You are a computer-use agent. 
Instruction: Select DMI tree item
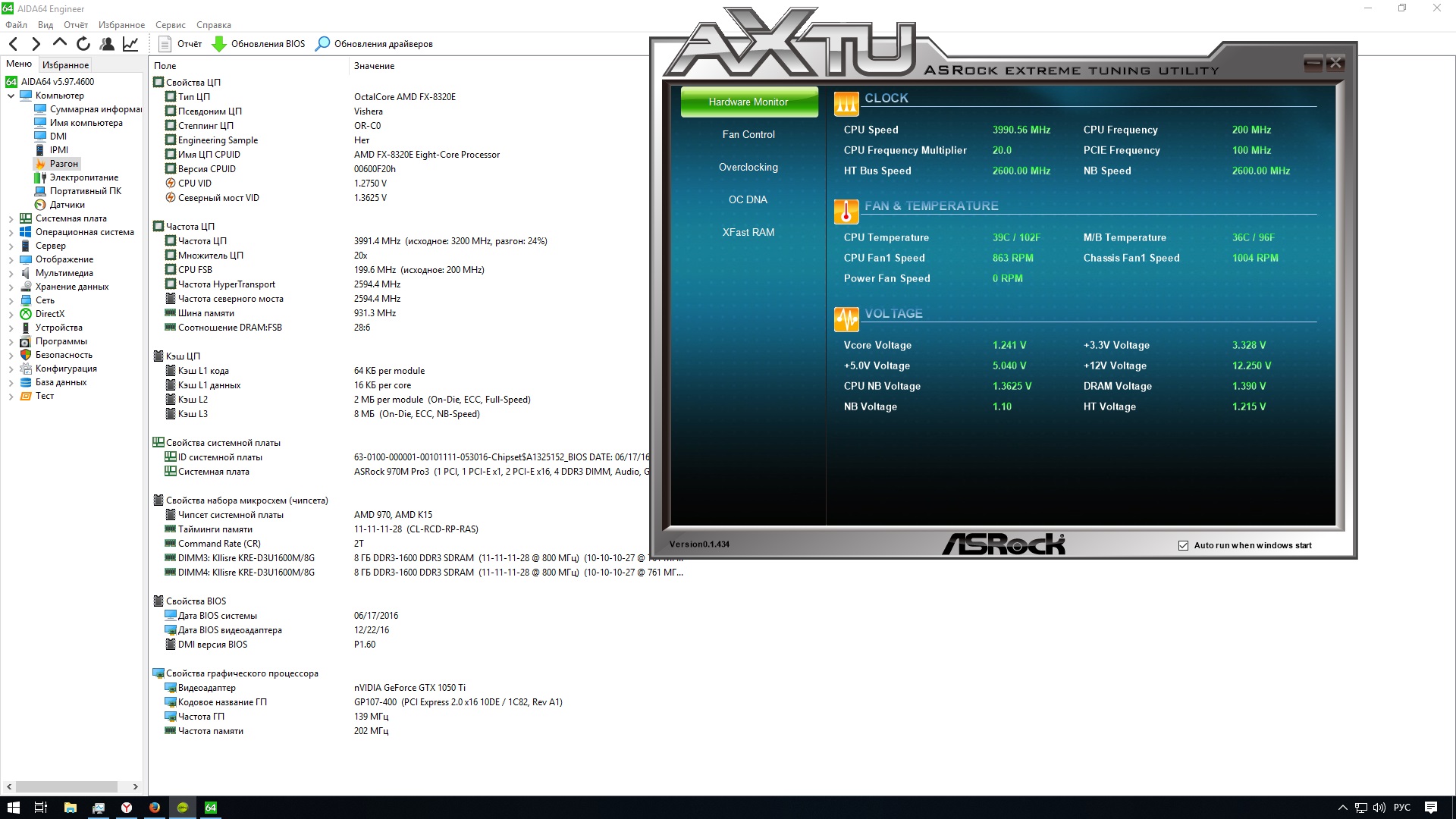point(51,136)
